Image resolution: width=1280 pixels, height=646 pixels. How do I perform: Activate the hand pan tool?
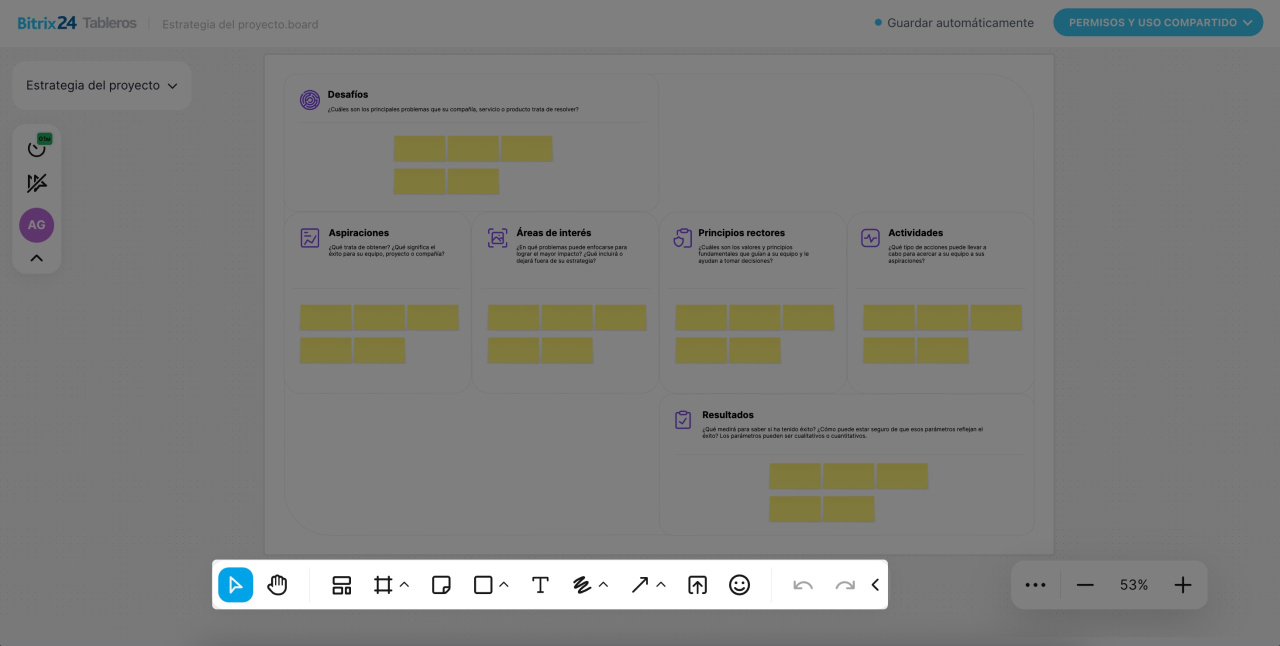277,585
